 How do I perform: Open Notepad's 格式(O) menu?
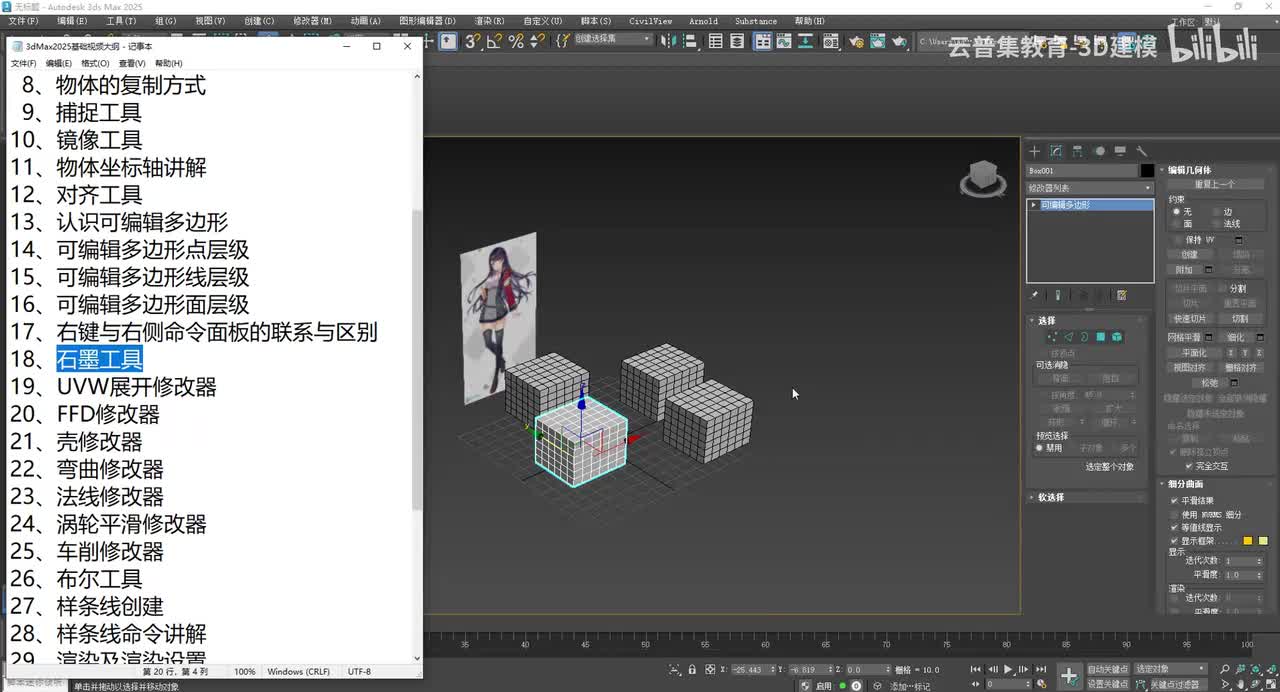(95, 63)
